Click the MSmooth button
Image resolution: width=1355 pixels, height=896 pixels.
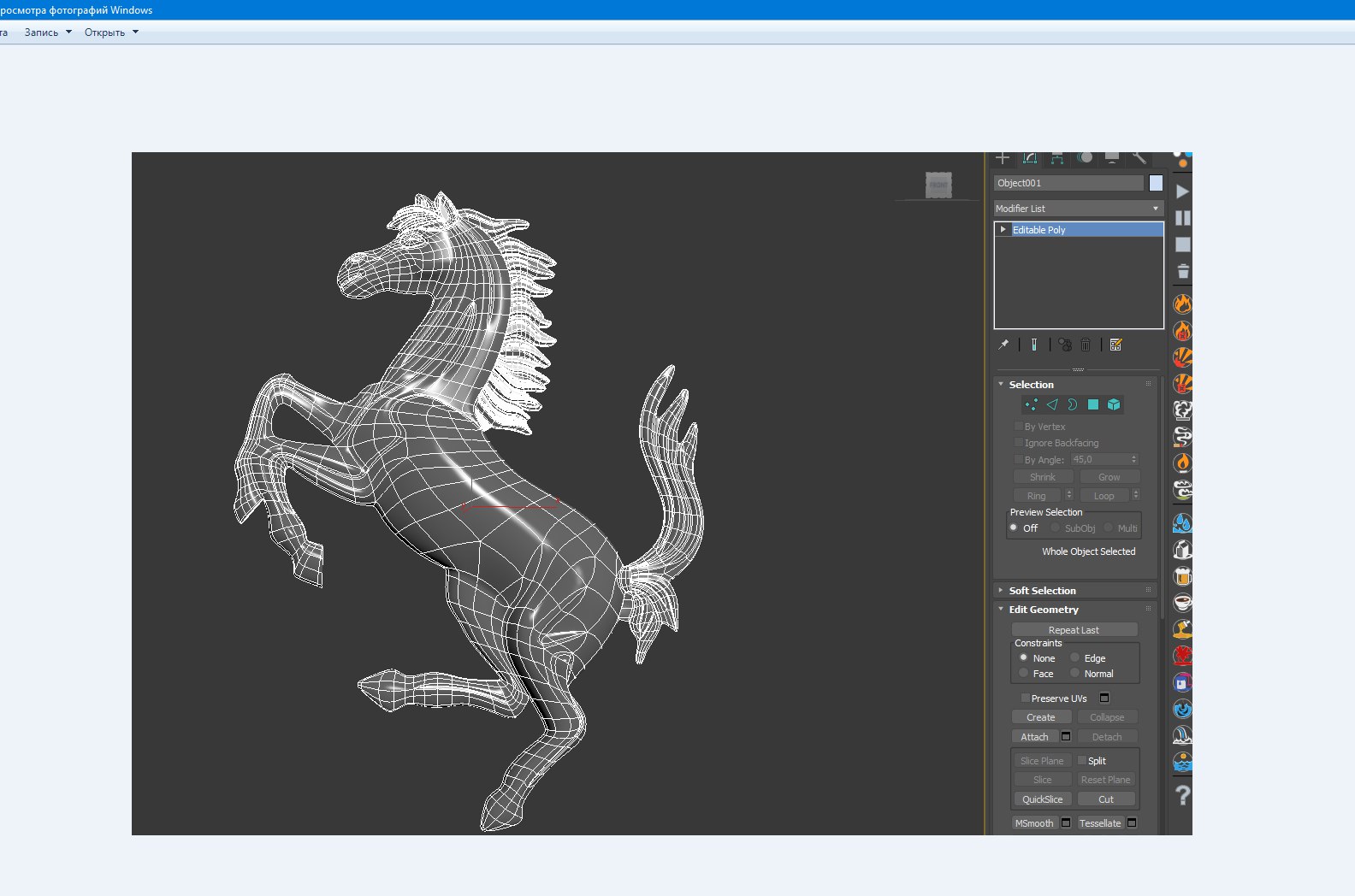point(1034,823)
